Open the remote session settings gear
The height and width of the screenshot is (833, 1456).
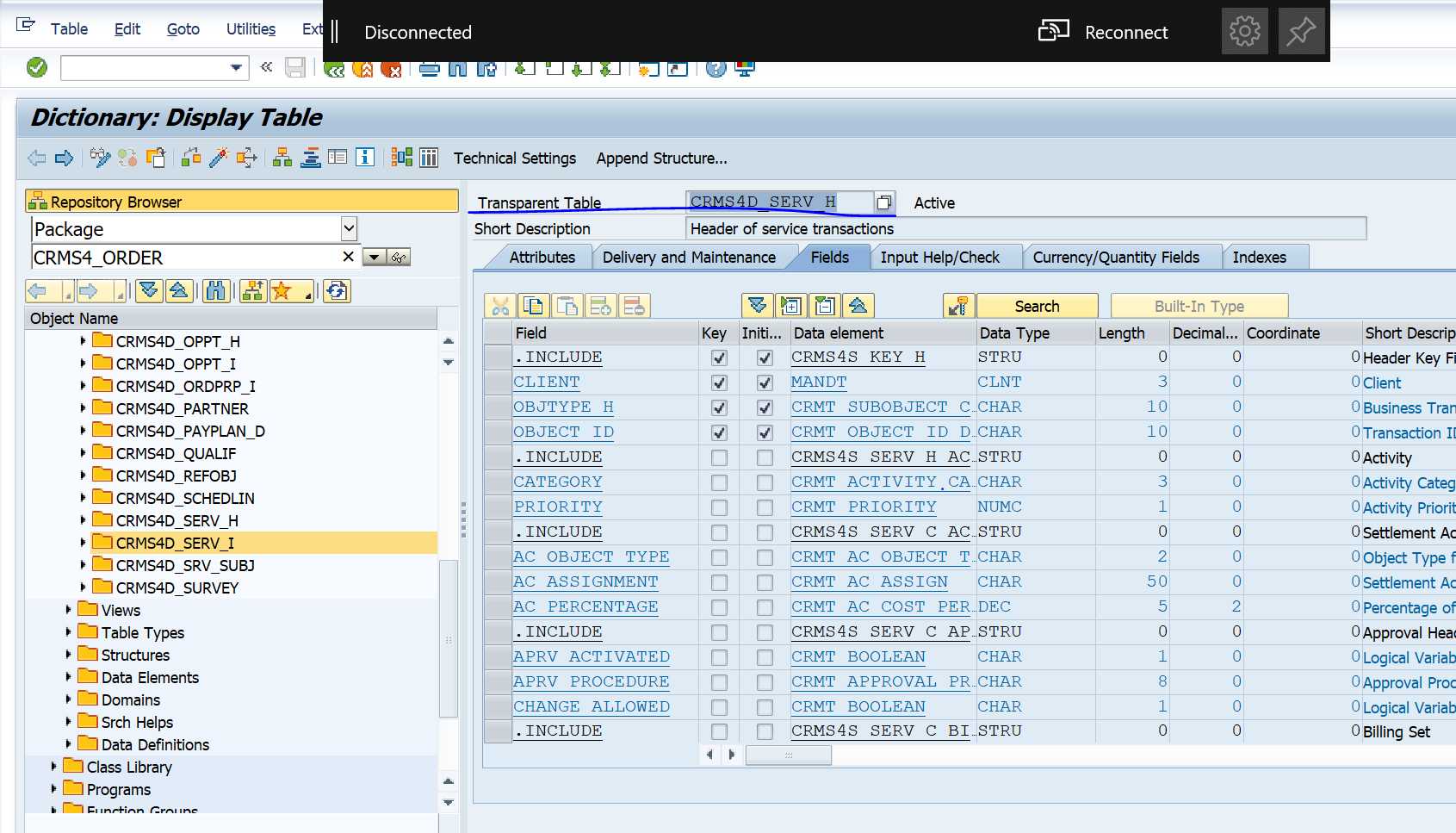[x=1244, y=32]
